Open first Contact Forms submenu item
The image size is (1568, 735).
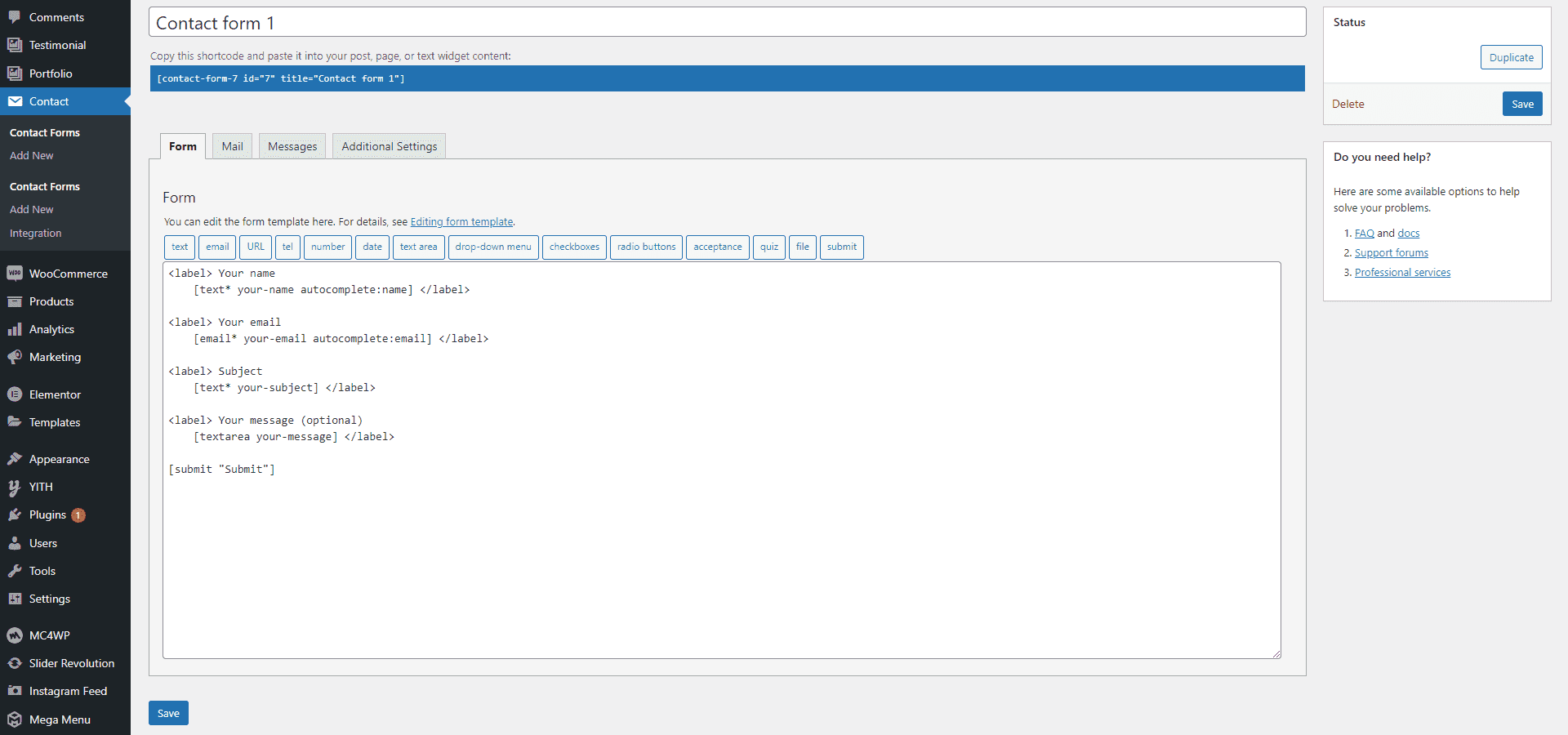pyautogui.click(x=45, y=132)
